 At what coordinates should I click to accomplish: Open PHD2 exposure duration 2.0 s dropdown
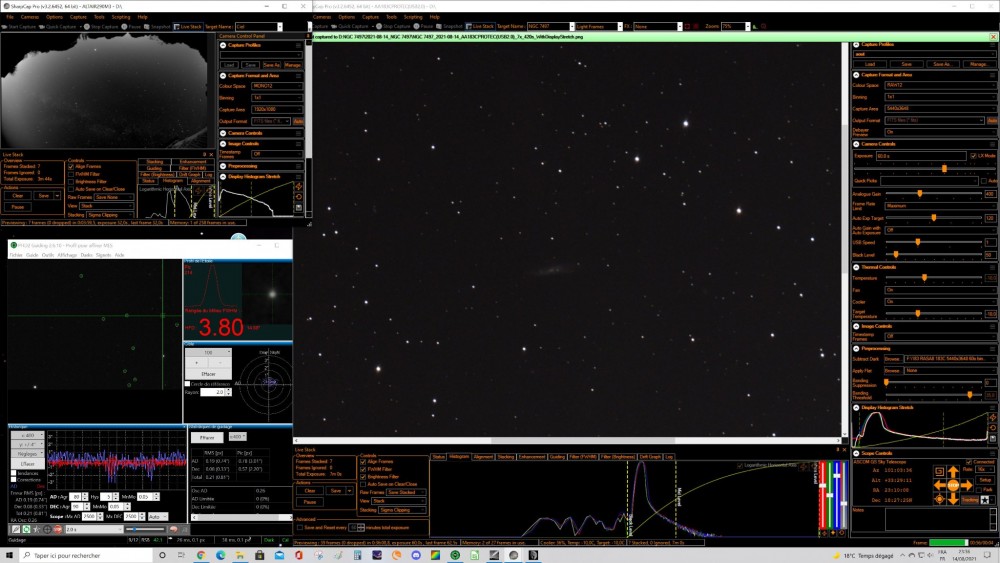92,529
